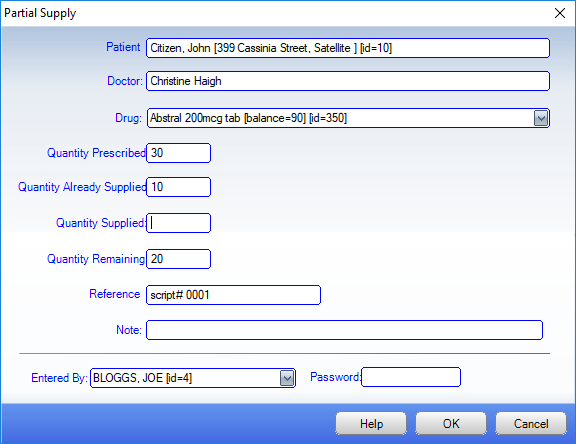This screenshot has height=444, width=576.
Task: Expand the Drug dropdown arrow
Action: [541, 118]
